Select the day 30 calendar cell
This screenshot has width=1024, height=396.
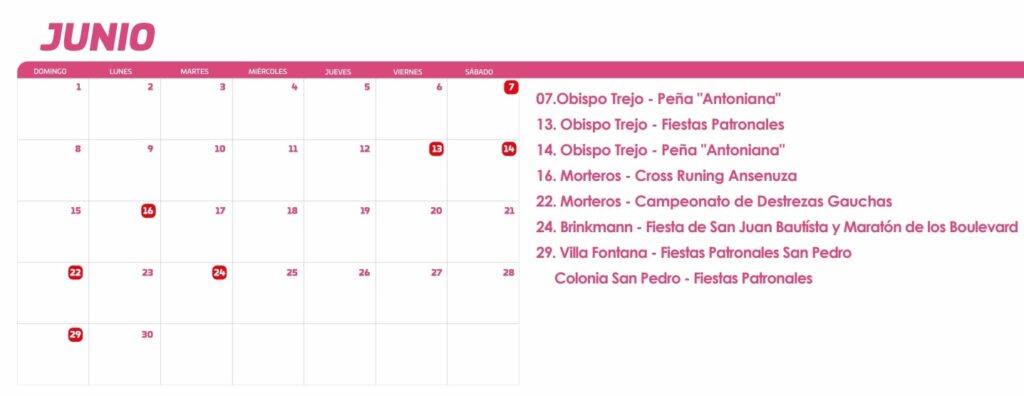[125, 354]
